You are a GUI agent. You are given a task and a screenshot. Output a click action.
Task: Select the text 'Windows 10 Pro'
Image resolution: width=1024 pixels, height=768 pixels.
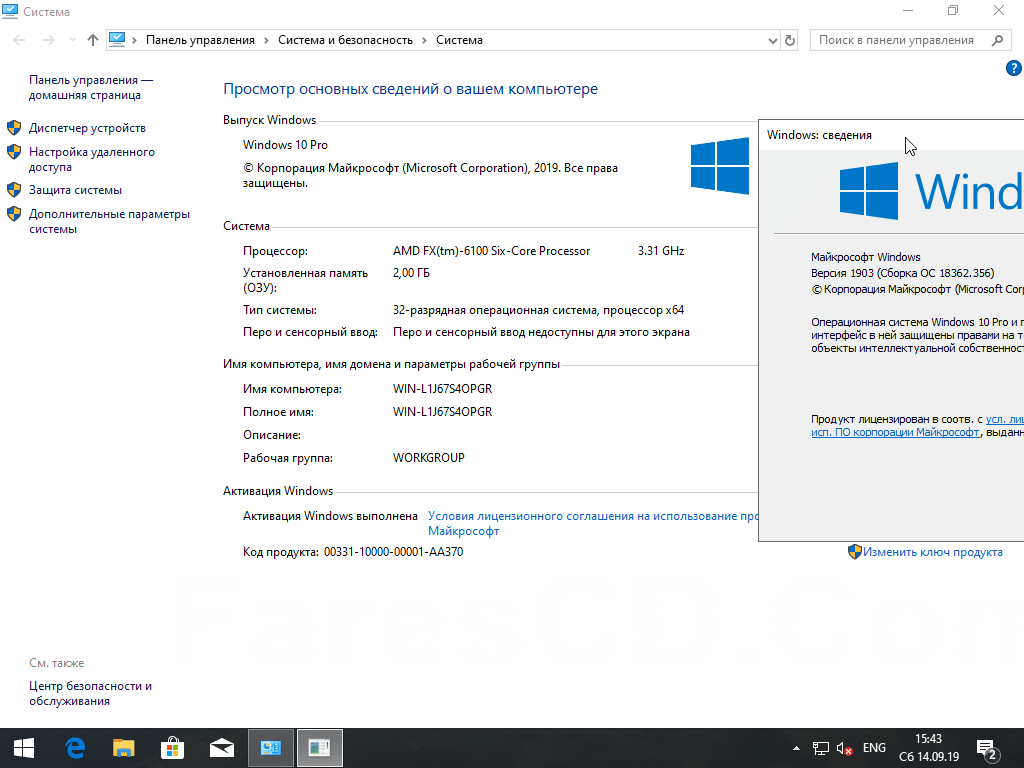coord(285,145)
